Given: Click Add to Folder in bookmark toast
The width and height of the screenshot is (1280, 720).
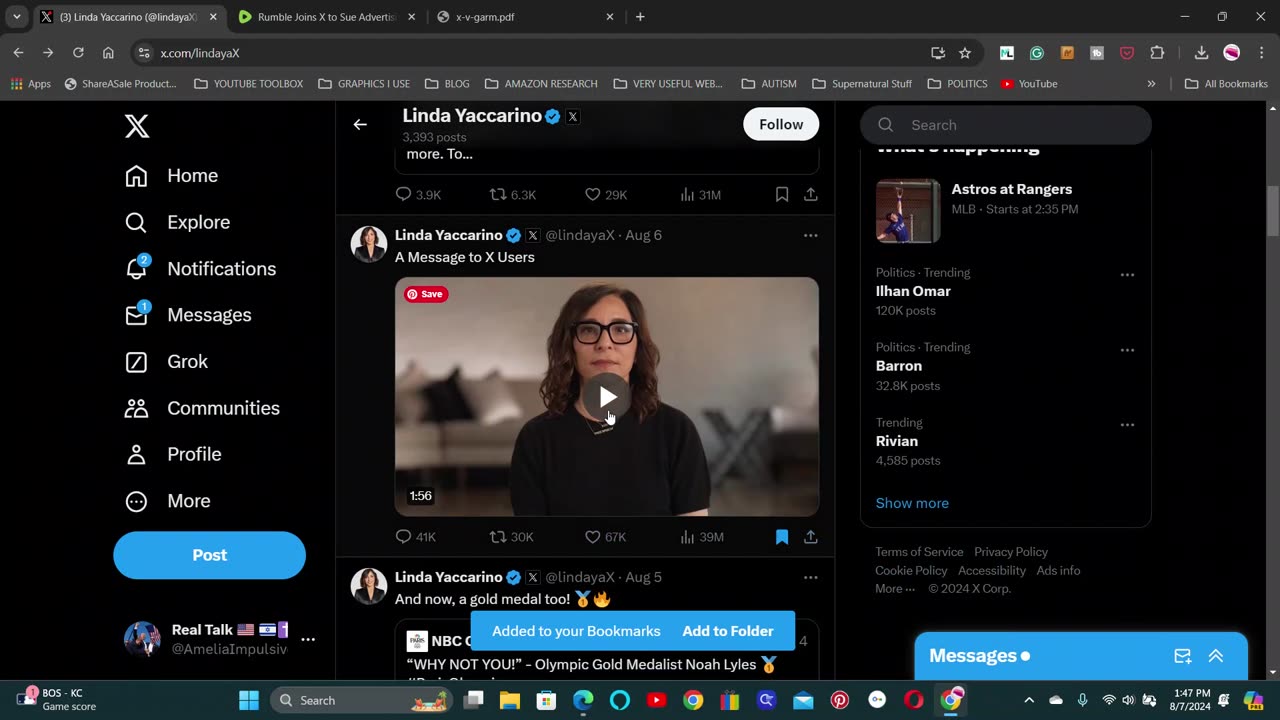Looking at the screenshot, I should click(x=728, y=631).
